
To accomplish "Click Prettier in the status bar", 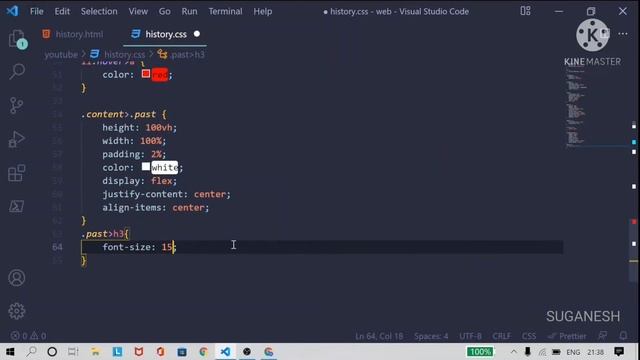I will 567,336.
